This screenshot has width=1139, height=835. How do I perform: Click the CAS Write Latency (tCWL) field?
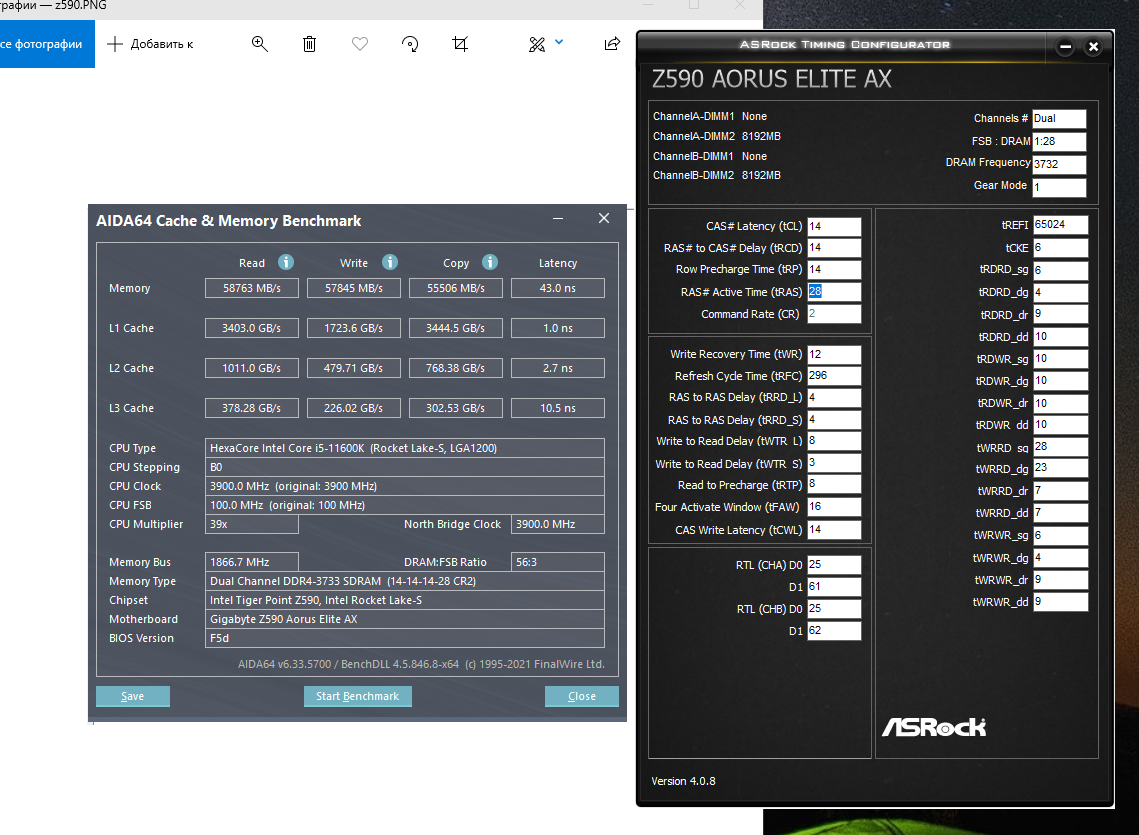click(x=834, y=530)
